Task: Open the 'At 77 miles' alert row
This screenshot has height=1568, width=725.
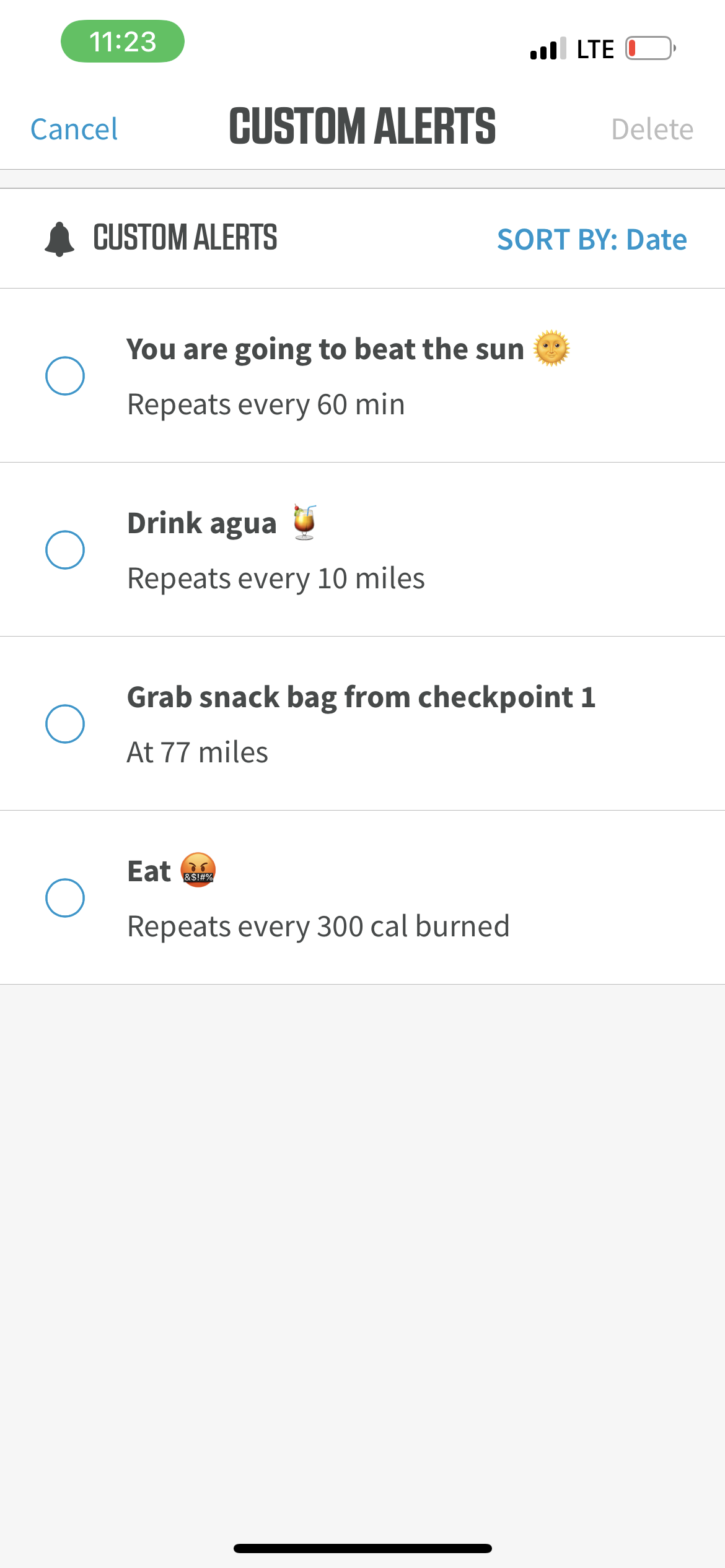Action: click(x=198, y=753)
